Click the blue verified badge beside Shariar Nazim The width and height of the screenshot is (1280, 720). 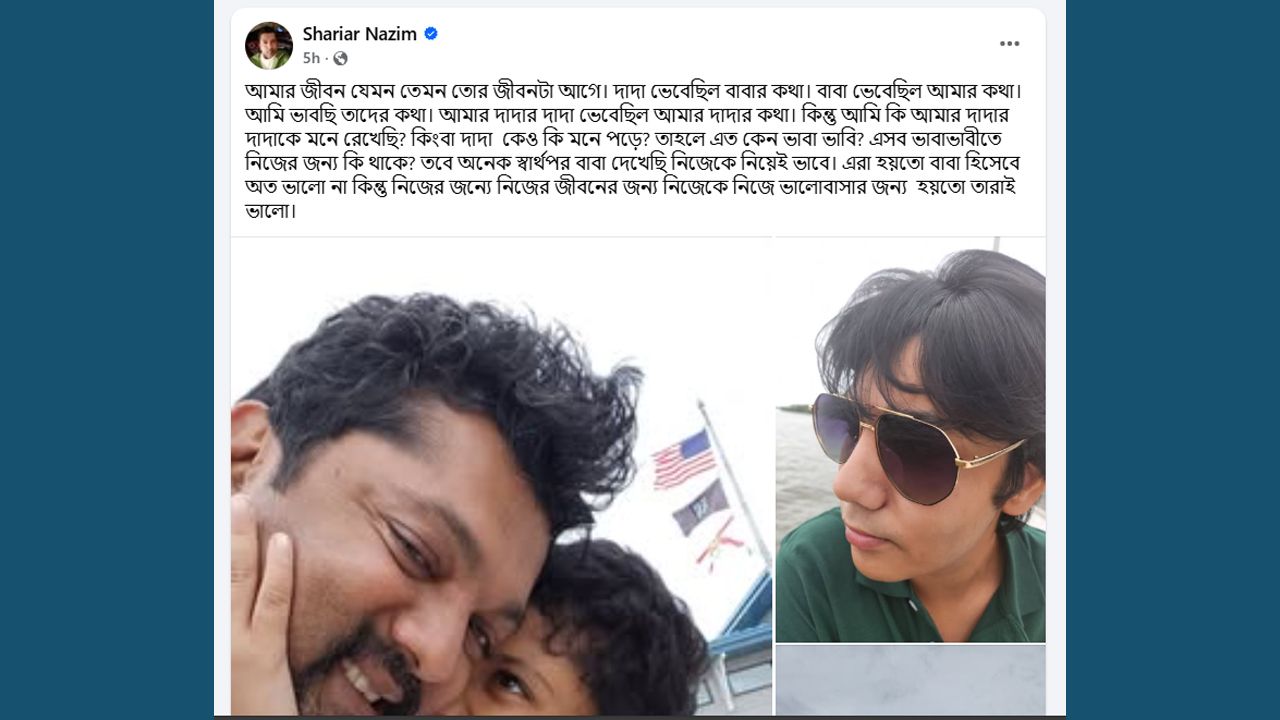[x=431, y=34]
